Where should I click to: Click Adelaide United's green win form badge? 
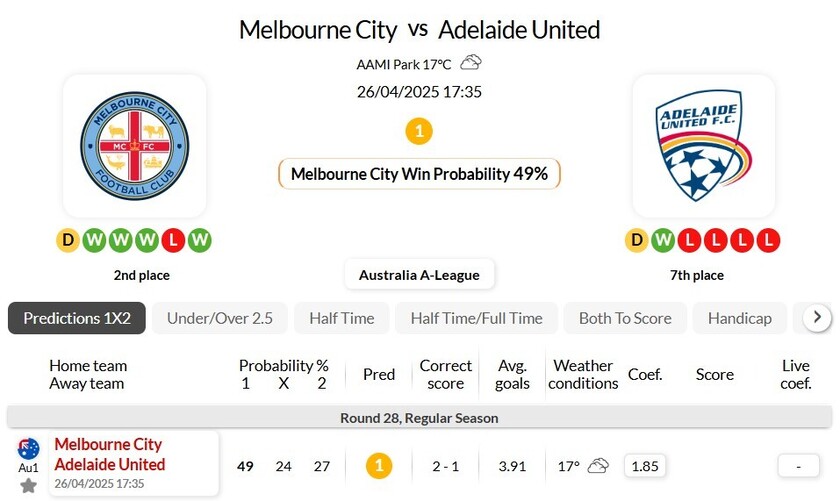coord(662,240)
